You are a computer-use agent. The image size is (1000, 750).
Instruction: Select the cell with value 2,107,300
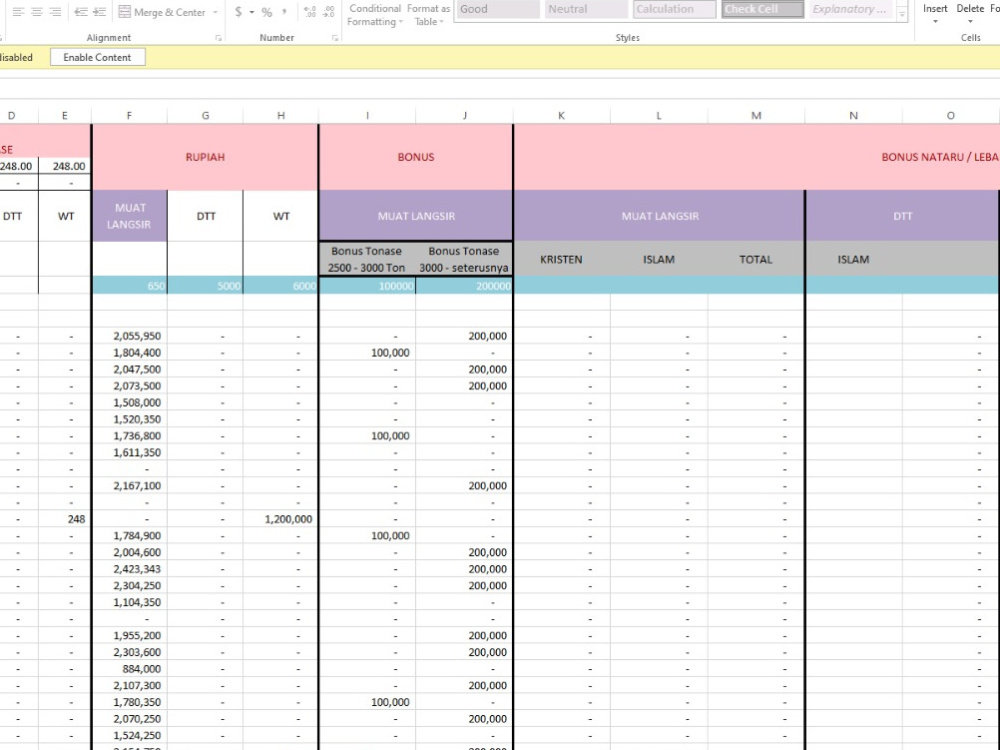click(129, 686)
